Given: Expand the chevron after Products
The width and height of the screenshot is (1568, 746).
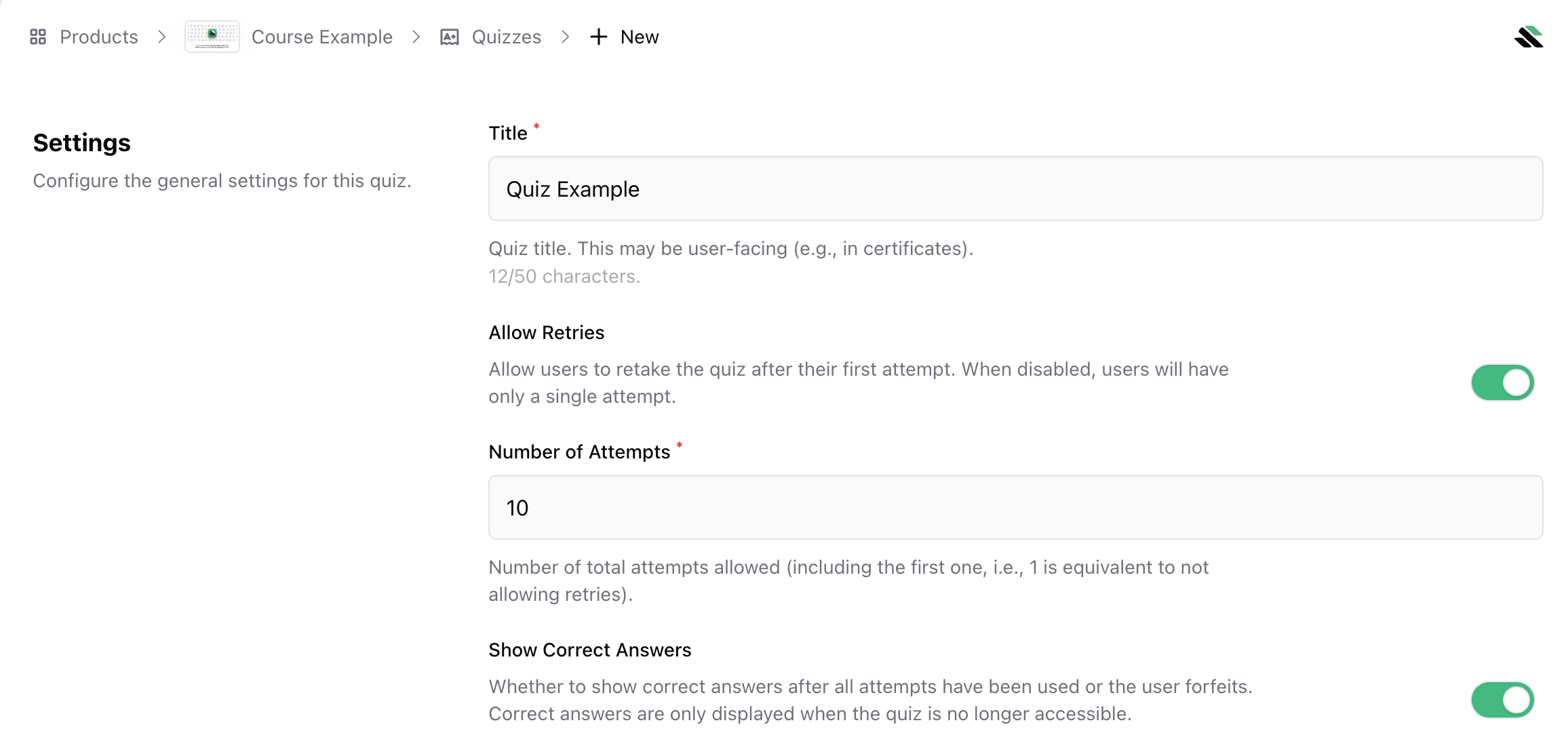Looking at the screenshot, I should tap(161, 37).
